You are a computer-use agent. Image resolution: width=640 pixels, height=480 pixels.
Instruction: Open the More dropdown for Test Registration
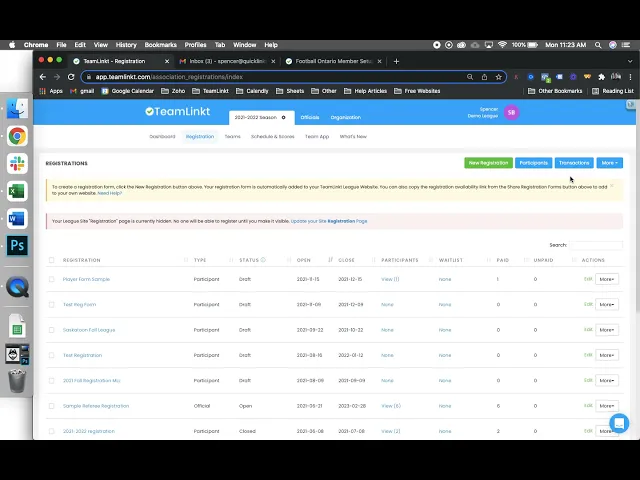607,355
